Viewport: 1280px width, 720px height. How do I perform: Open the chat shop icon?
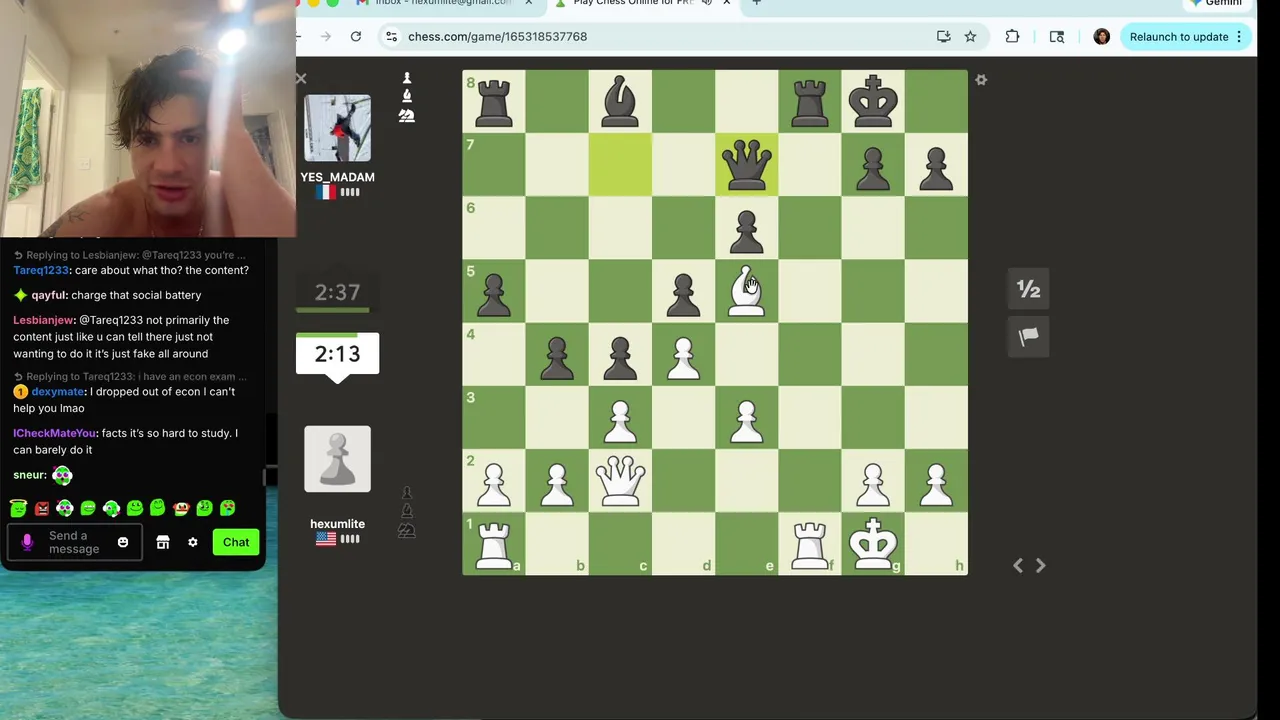pos(163,542)
